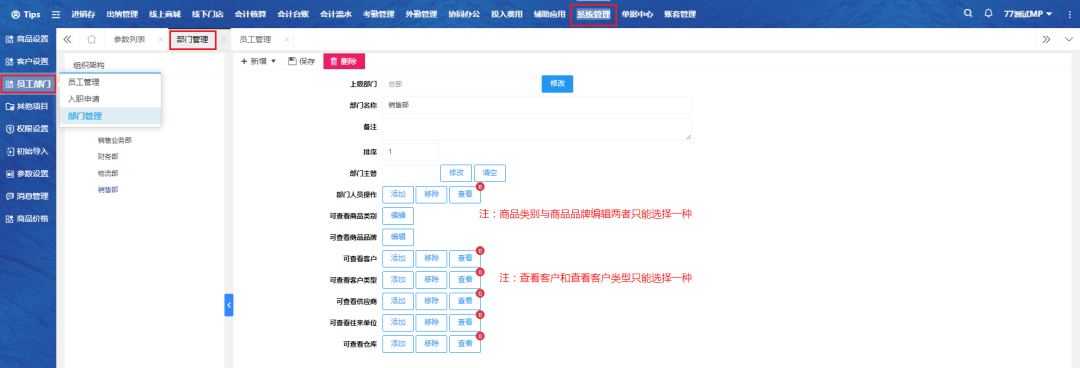
Task: Click 查看 in the 可查看供应商 row
Action: click(465, 301)
